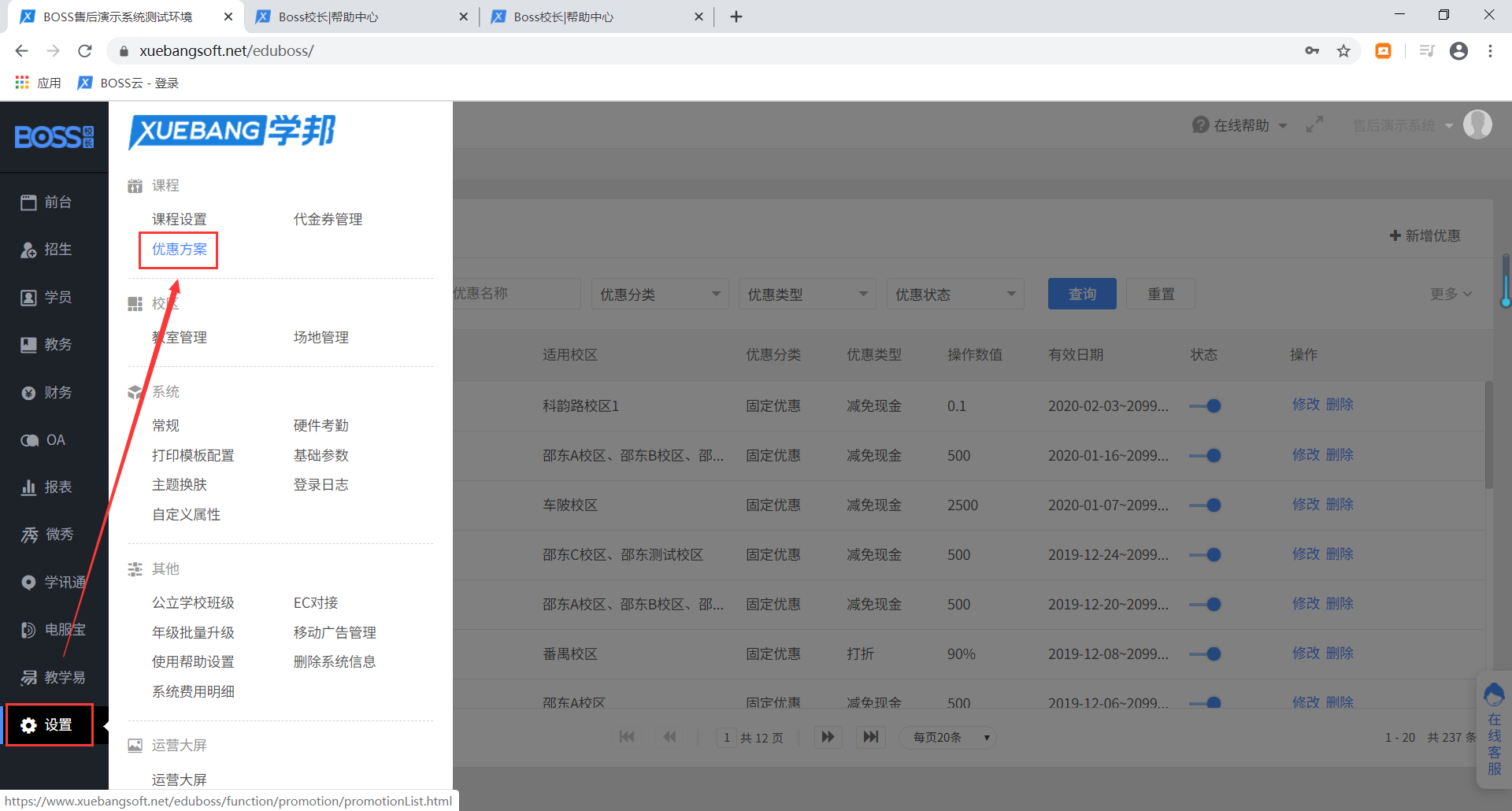This screenshot has height=811, width=1512.
Task: Click the 设置 gear in the sidebar
Action: pos(29,725)
